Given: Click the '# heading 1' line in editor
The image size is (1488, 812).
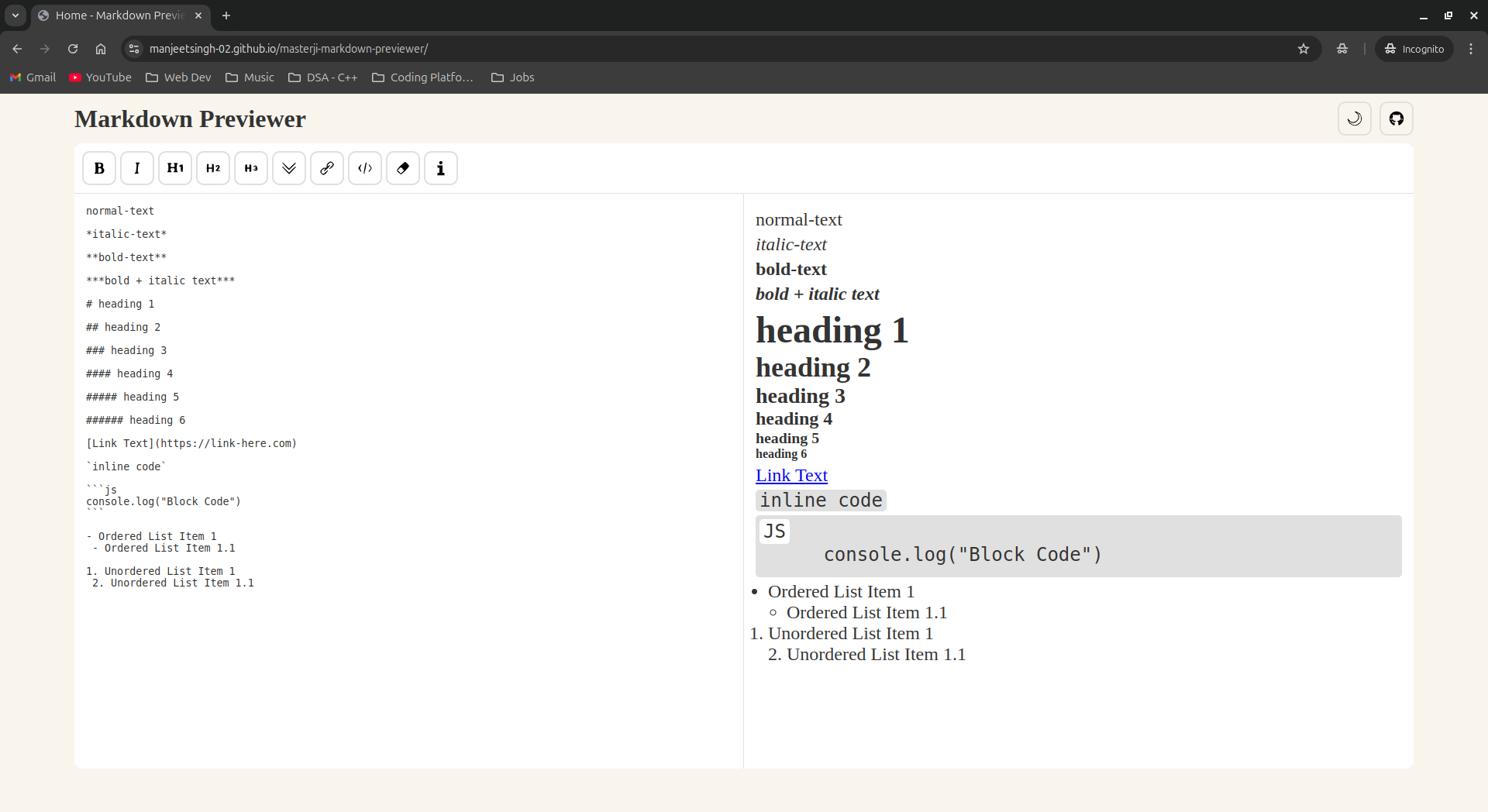Looking at the screenshot, I should (x=120, y=304).
